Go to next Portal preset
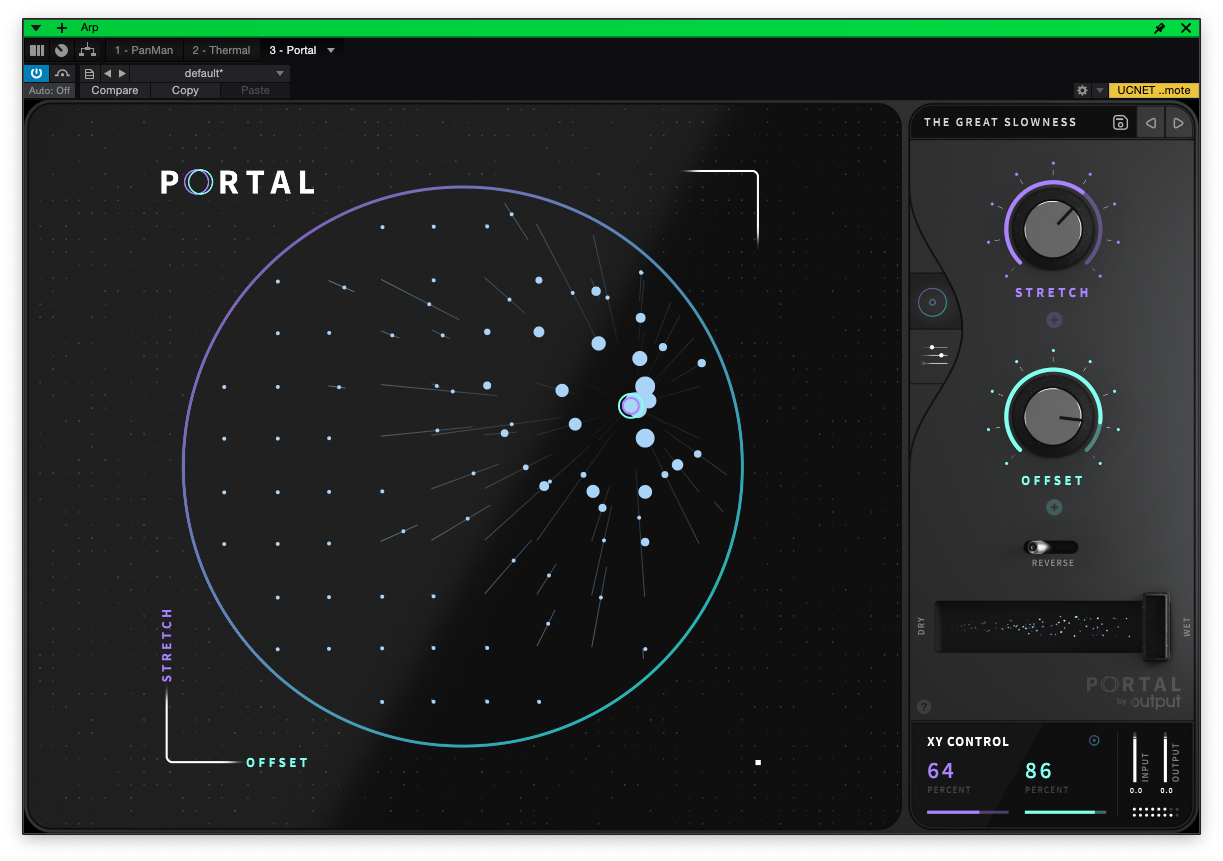The image size is (1223, 861). [1178, 123]
